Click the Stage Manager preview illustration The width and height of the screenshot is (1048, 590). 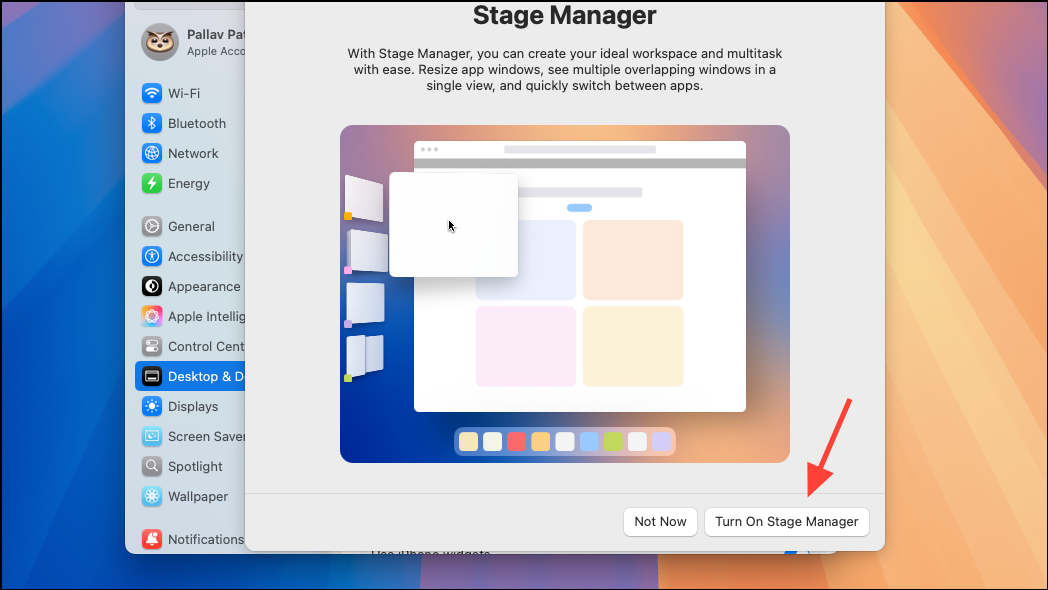(x=565, y=294)
